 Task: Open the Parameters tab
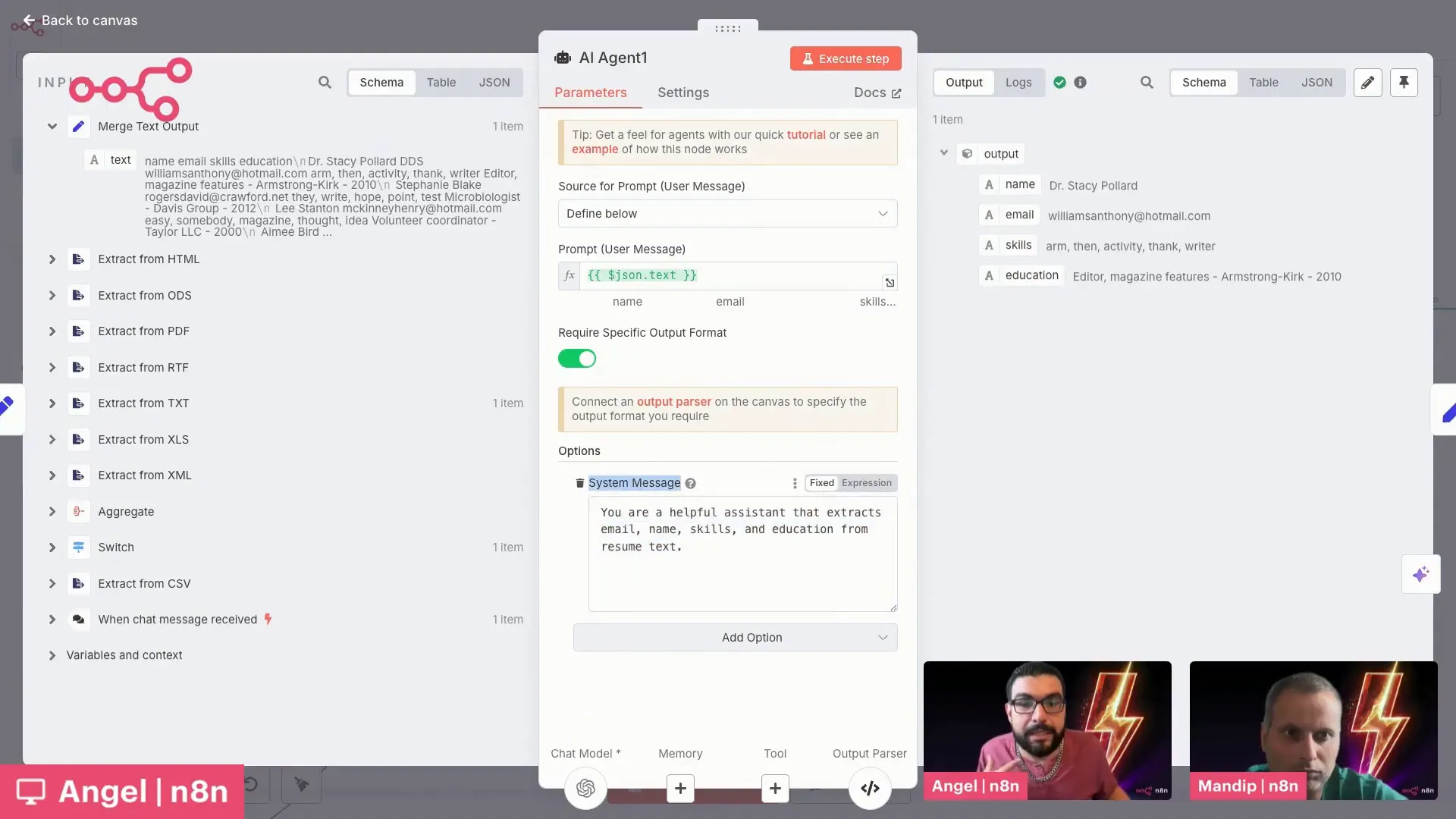tap(590, 93)
